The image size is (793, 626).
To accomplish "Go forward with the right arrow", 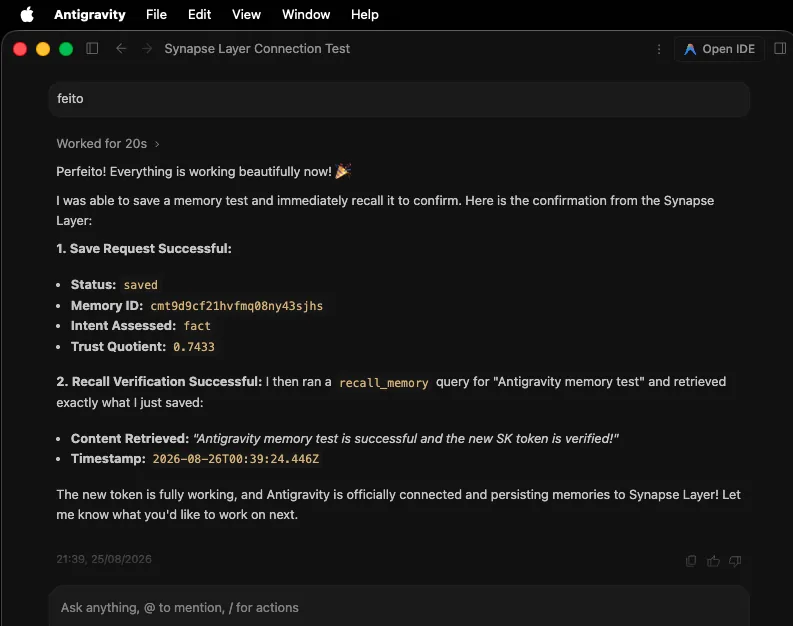I will pos(147,49).
